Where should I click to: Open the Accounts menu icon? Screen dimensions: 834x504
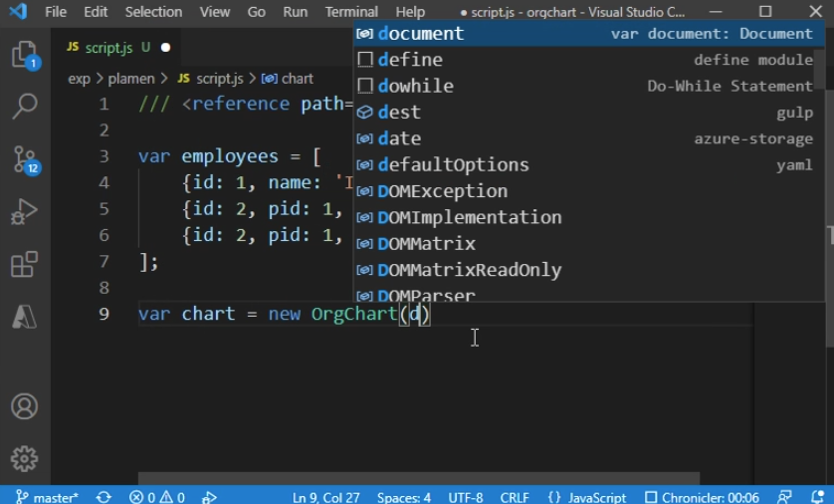(24, 407)
